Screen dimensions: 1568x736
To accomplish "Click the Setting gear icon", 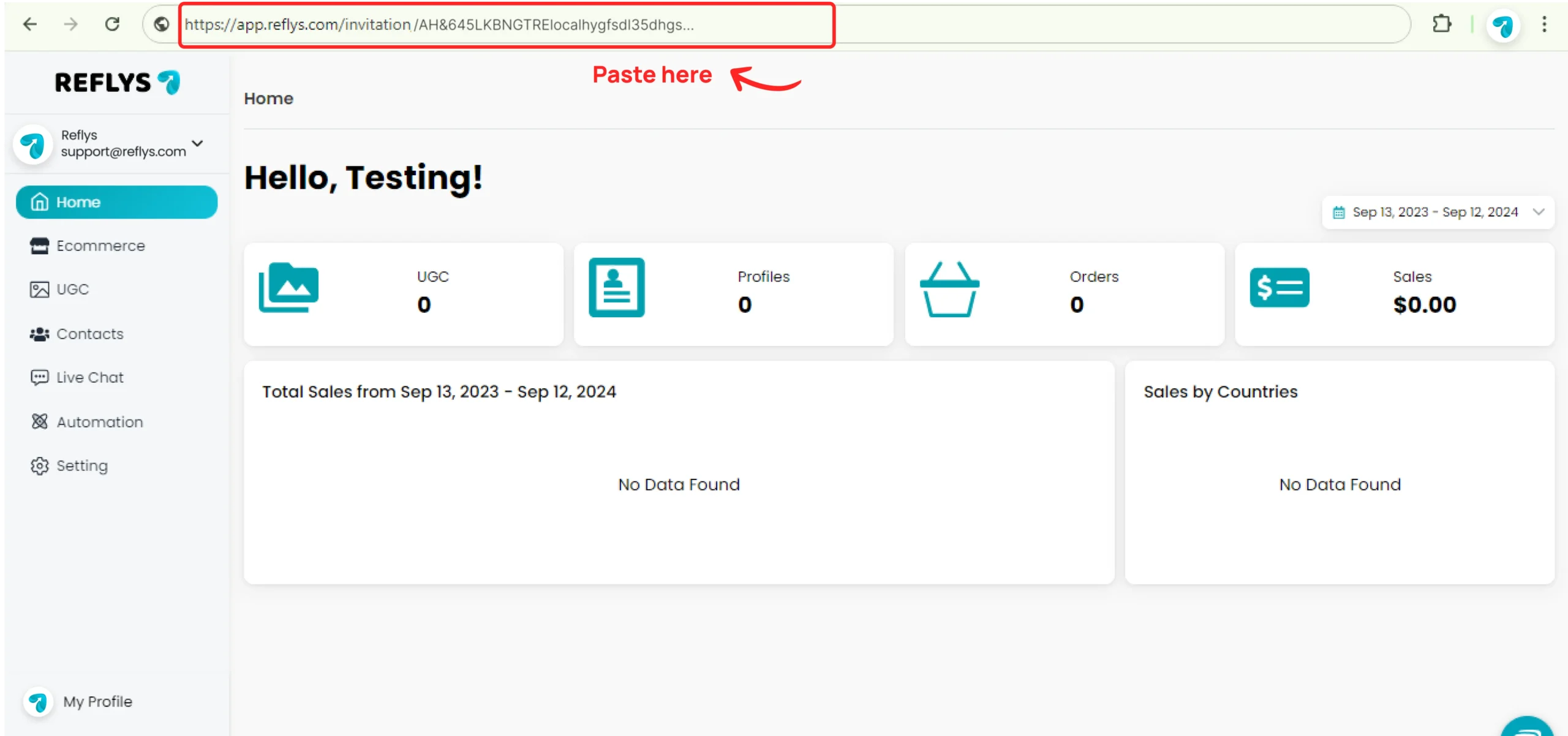I will tap(40, 466).
